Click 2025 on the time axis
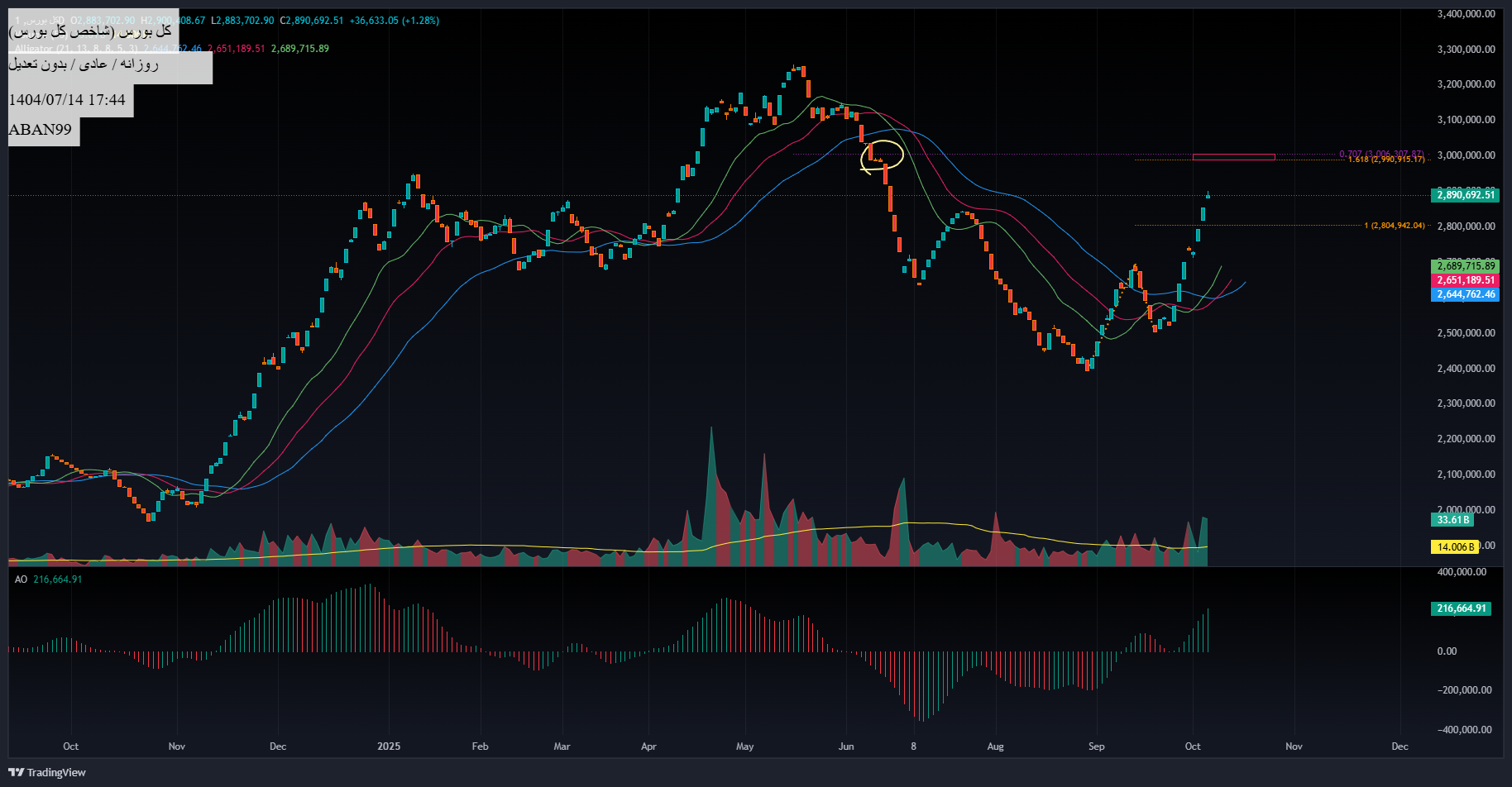1512x787 pixels. [388, 746]
